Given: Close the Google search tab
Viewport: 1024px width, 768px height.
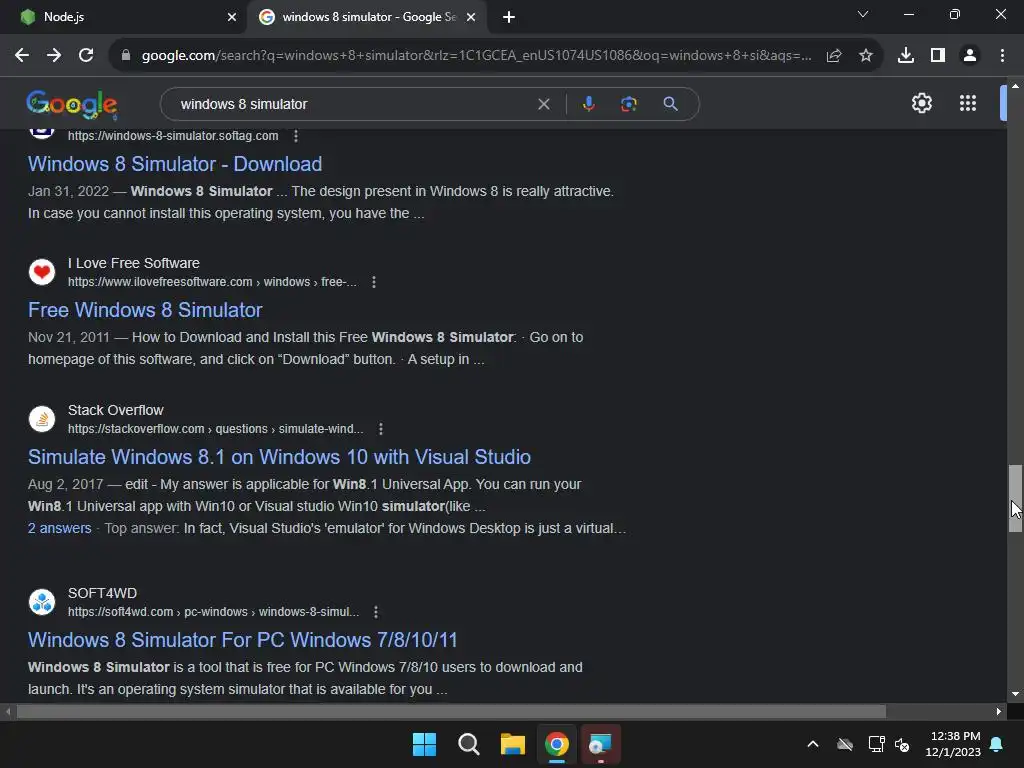Looking at the screenshot, I should (471, 18).
